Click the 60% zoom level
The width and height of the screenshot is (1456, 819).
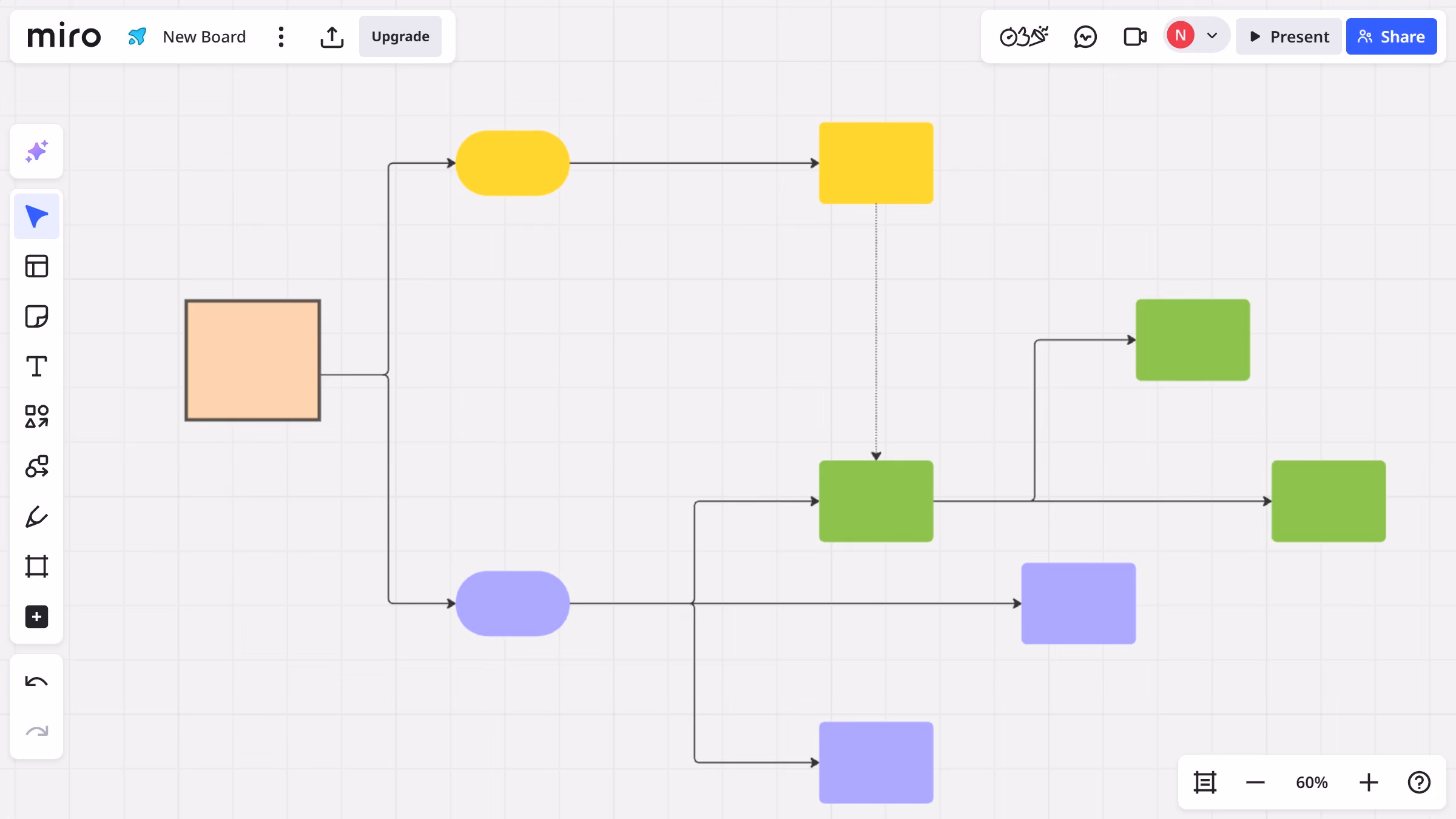click(x=1312, y=782)
